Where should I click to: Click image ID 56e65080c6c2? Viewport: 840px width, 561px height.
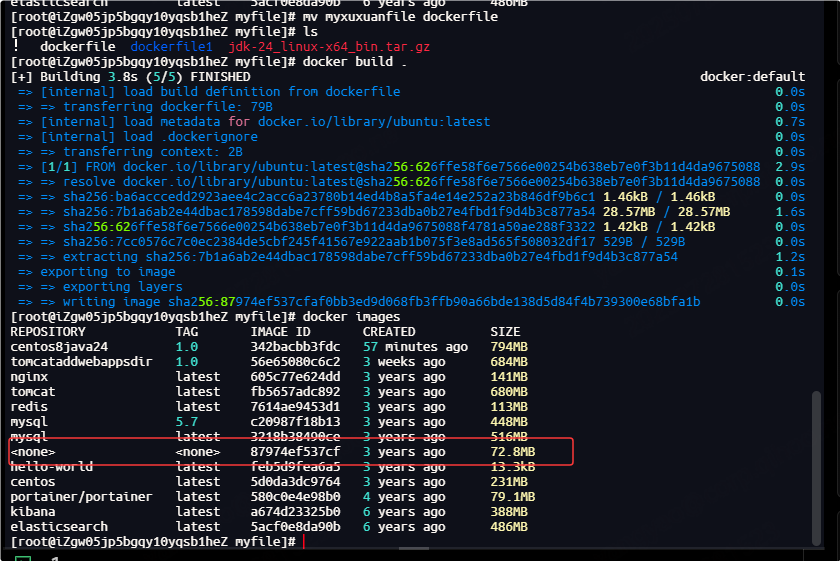click(295, 362)
